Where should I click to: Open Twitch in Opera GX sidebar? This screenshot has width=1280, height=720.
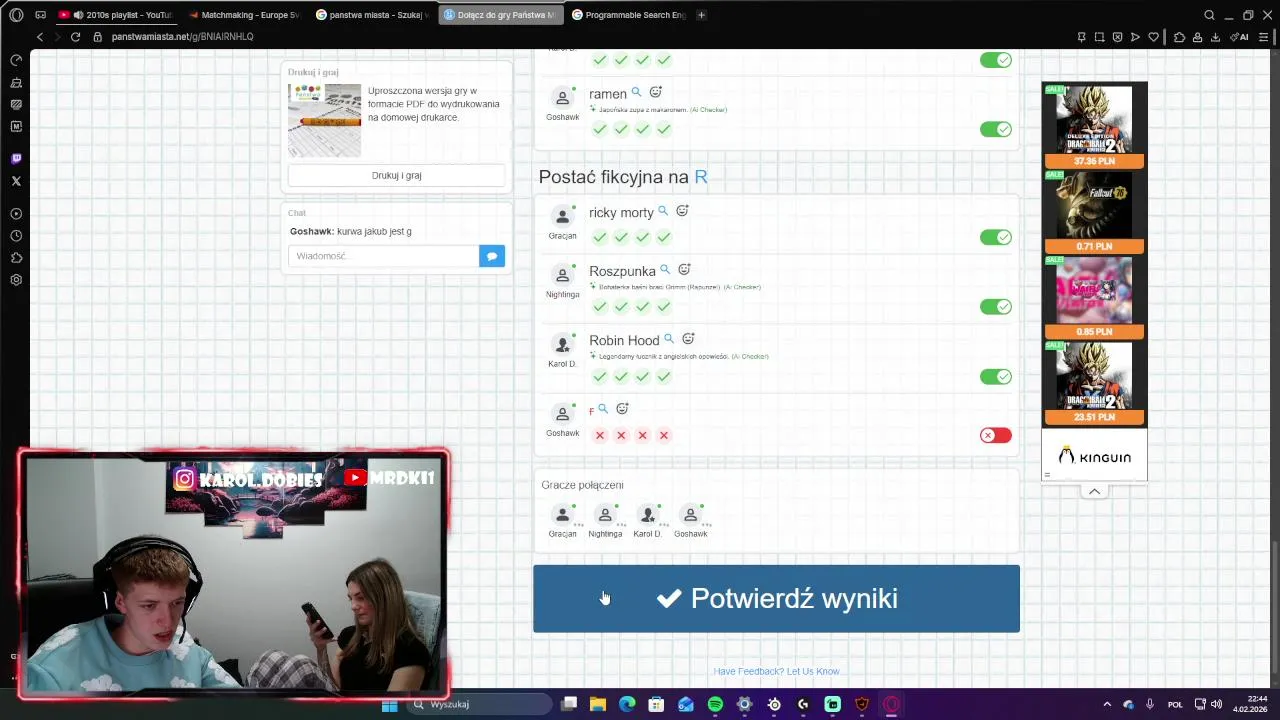click(x=16, y=159)
